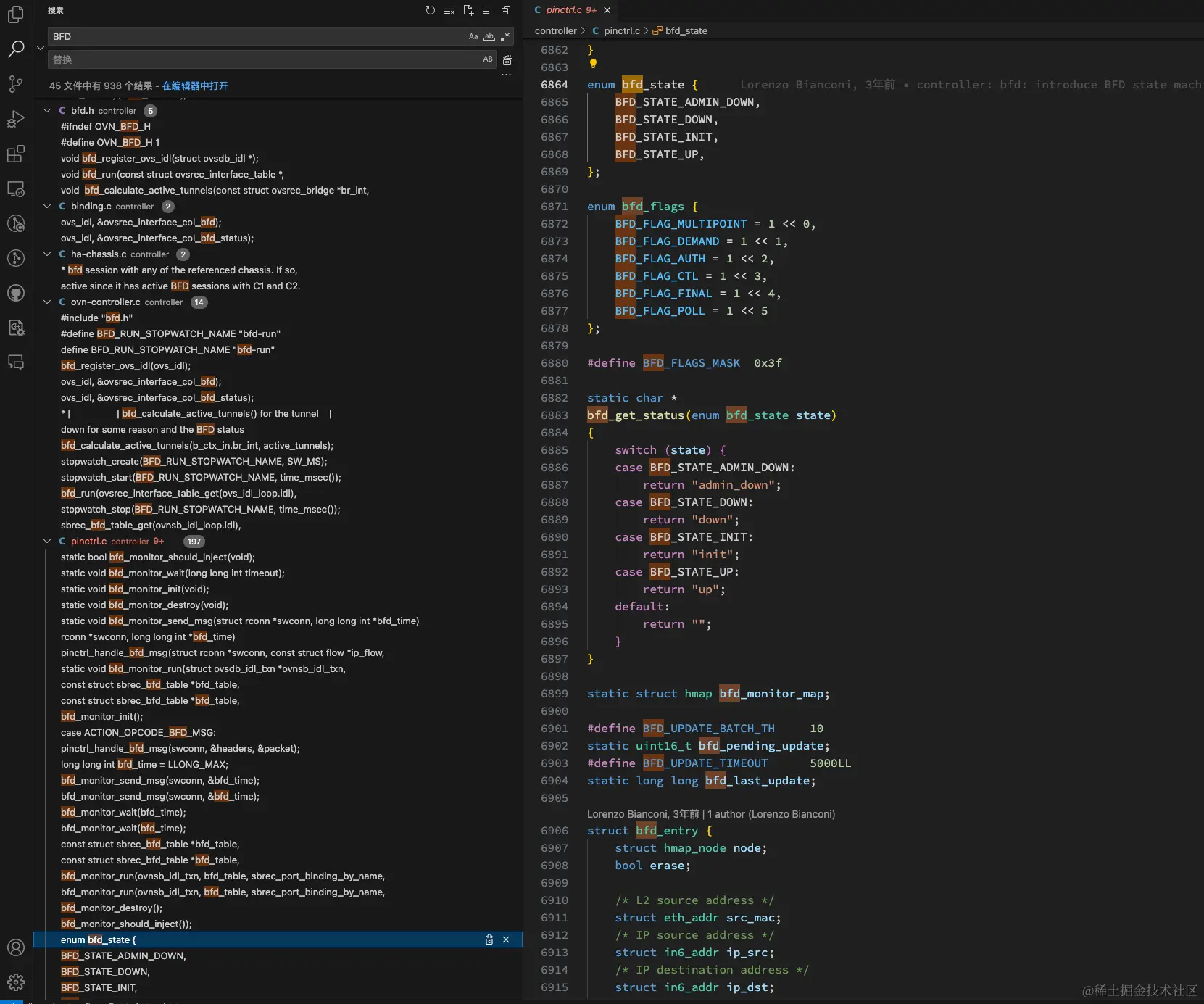Select the pinctrl.c editor tab
Image resolution: width=1204 pixels, height=1004 pixels.
(571, 10)
